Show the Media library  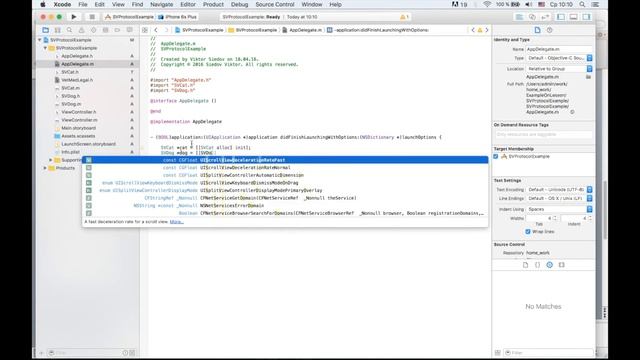562,265
